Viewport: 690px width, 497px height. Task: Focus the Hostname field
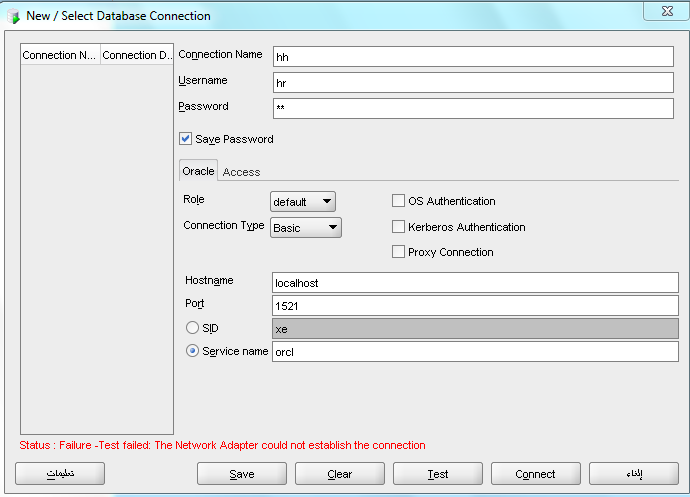click(475, 283)
